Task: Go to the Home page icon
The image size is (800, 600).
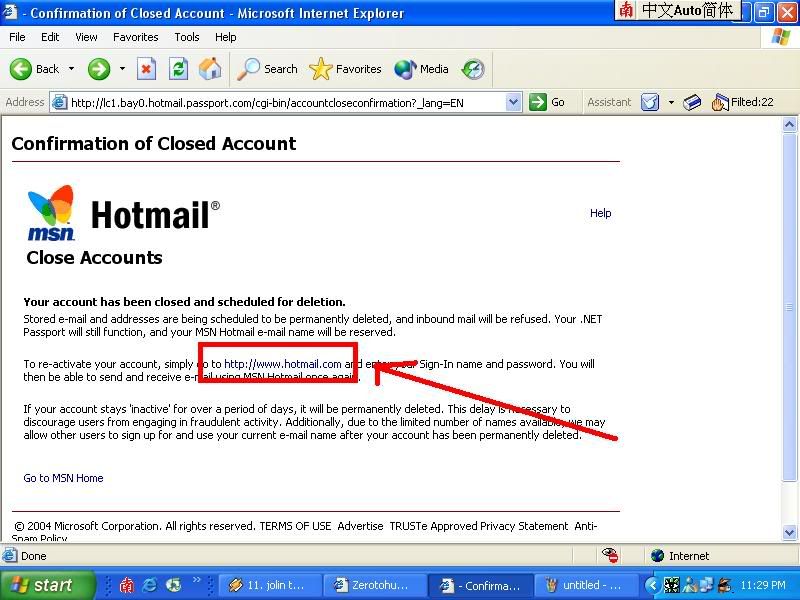Action: (x=210, y=69)
